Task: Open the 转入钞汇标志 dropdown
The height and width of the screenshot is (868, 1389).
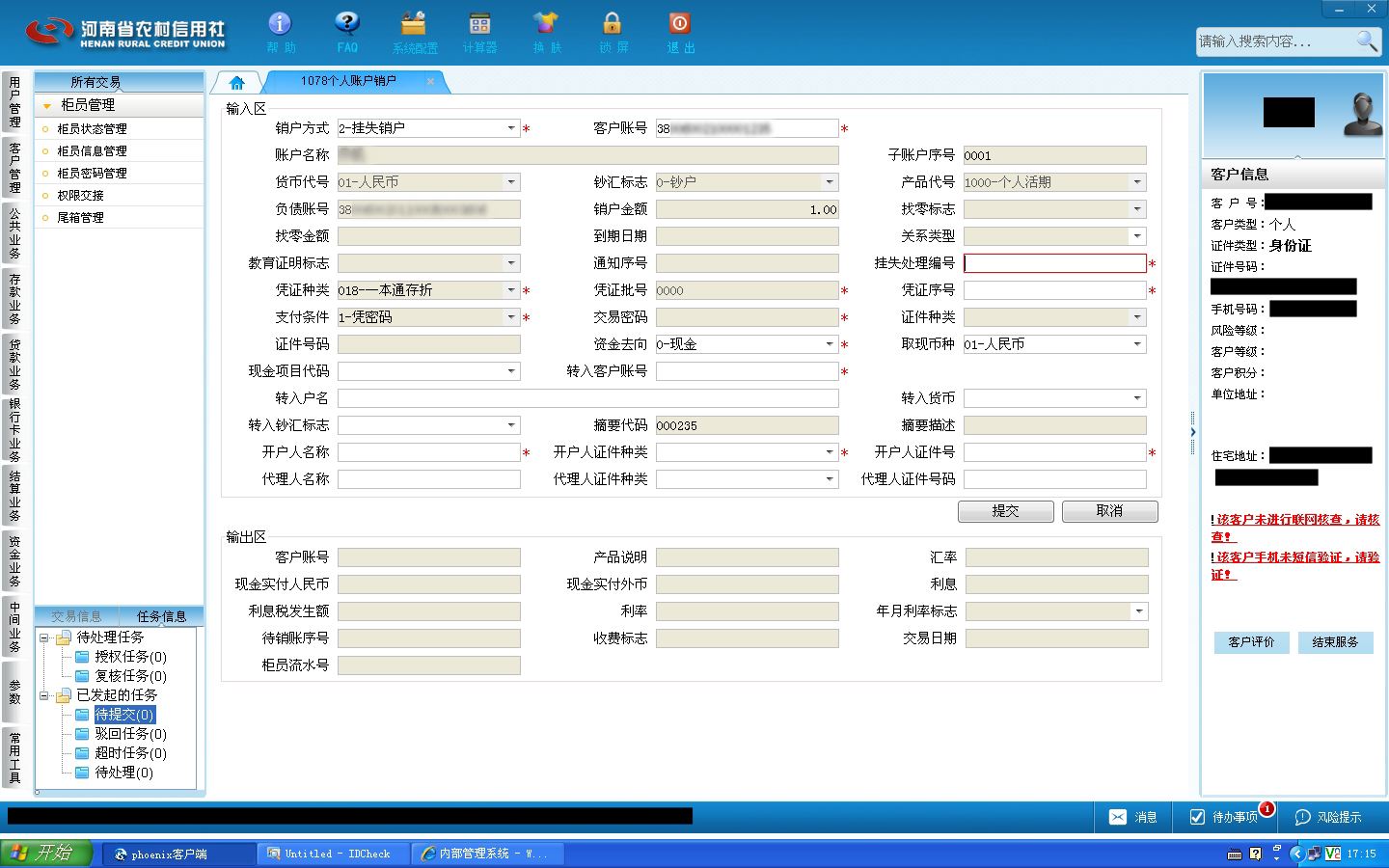Action: pos(511,425)
